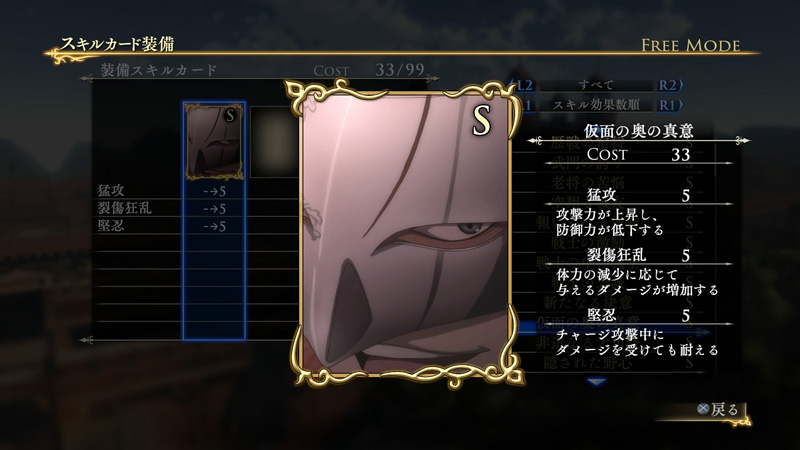
Task: Click the X button icon beside 戻る
Action: click(x=703, y=409)
